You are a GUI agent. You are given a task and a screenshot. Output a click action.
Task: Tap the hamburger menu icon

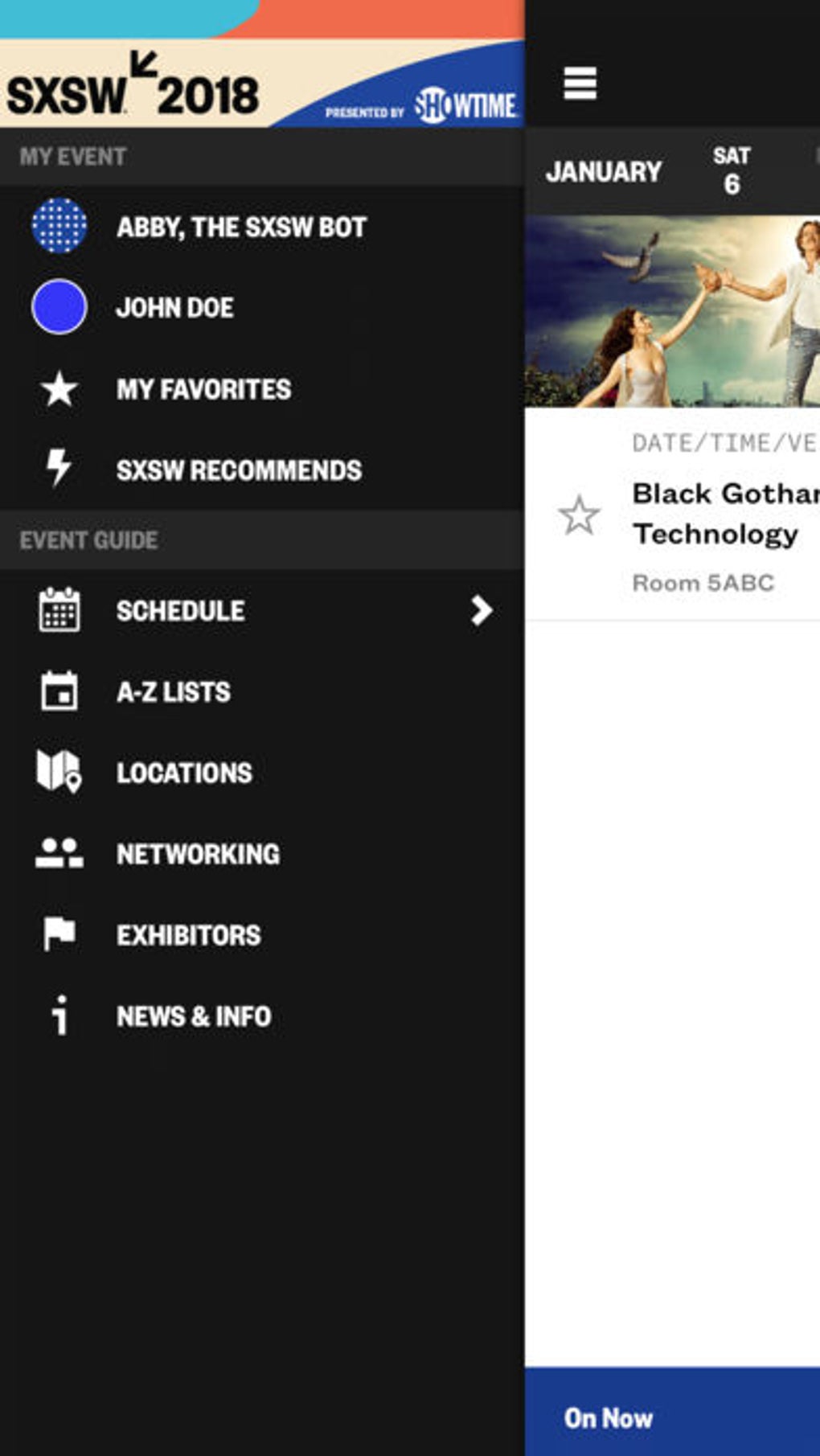pos(580,84)
